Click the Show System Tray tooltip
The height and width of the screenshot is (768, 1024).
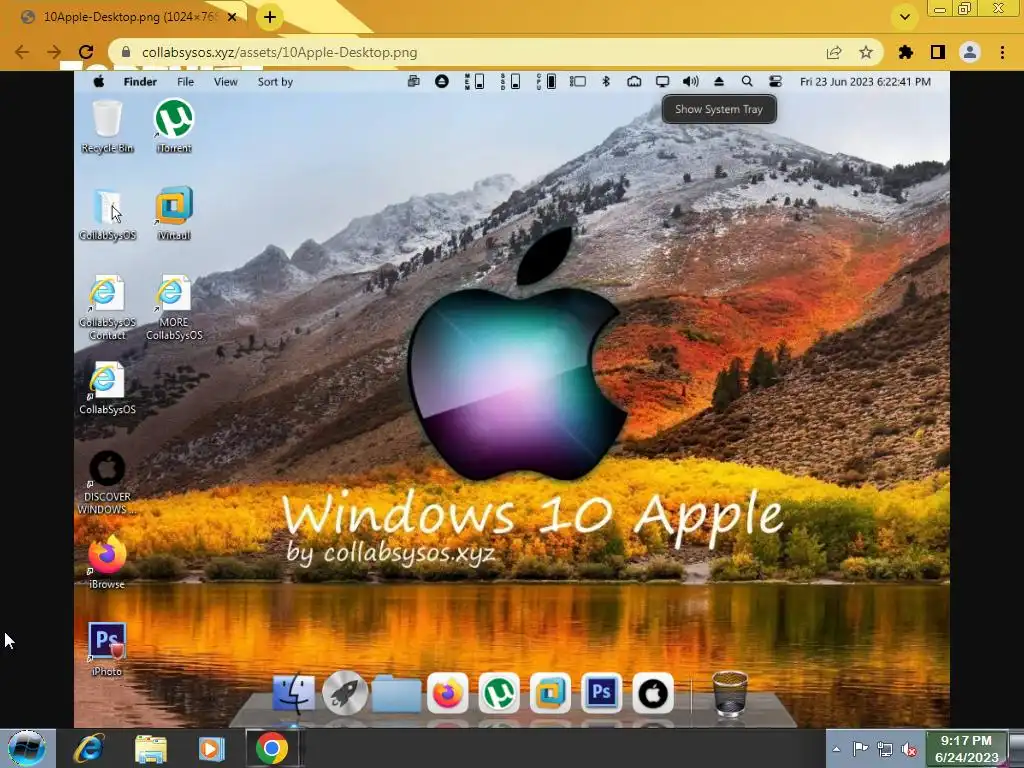pos(719,109)
